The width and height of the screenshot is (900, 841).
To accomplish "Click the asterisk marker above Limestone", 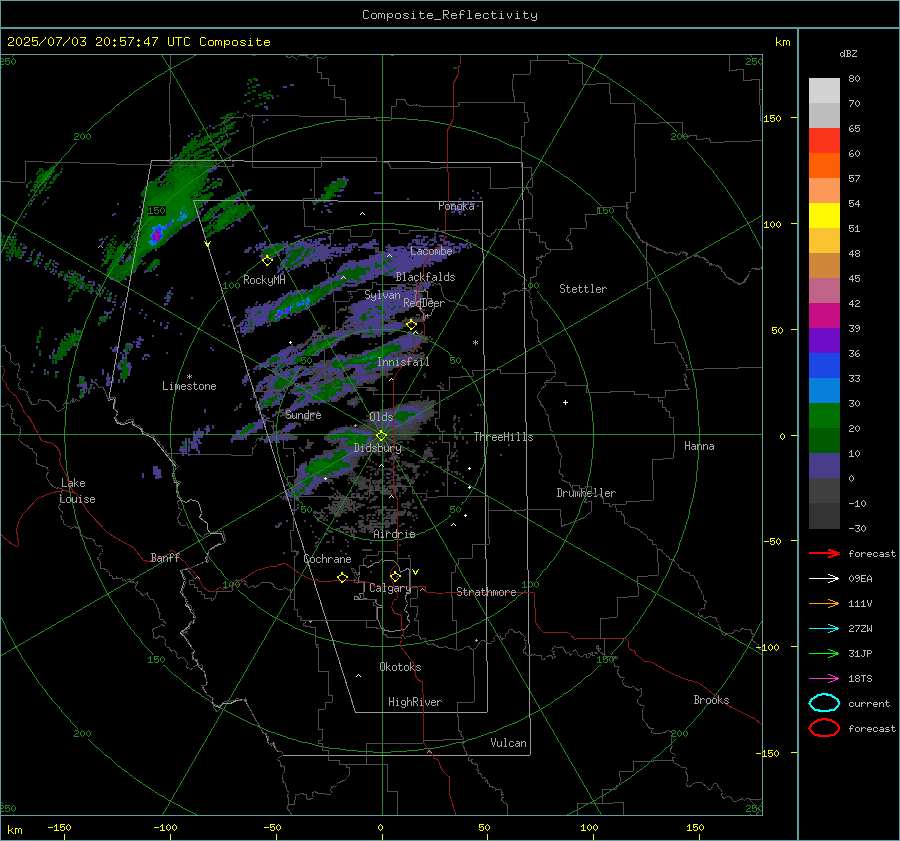I will click(x=189, y=377).
